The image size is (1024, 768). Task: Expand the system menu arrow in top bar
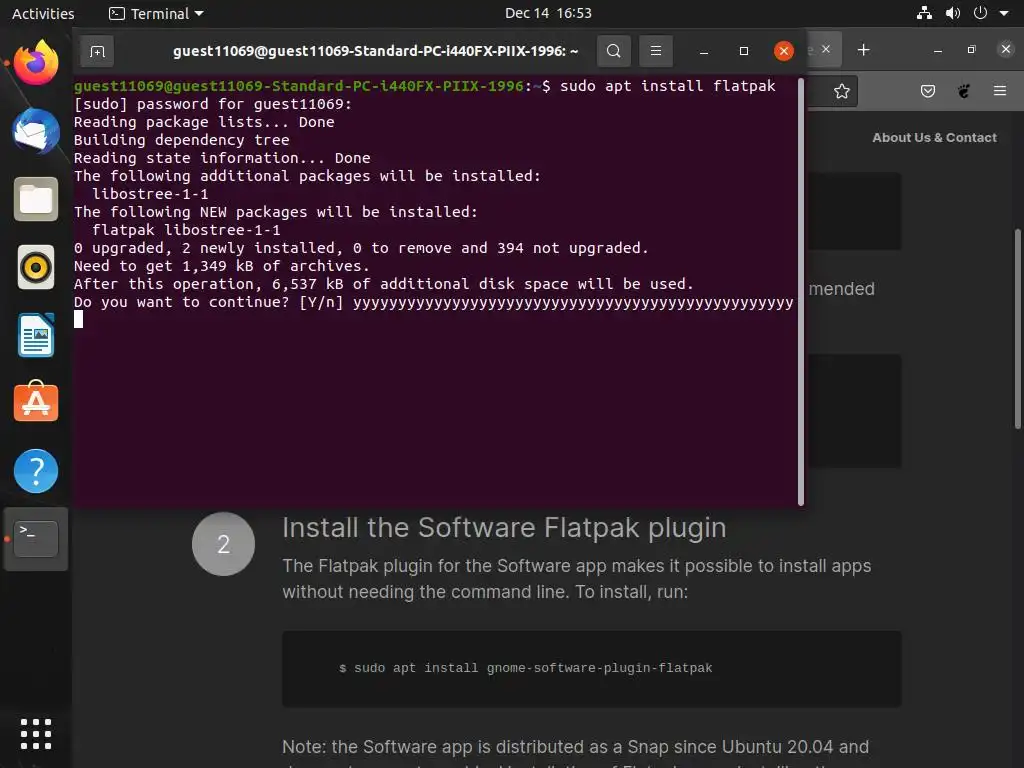[x=1004, y=13]
